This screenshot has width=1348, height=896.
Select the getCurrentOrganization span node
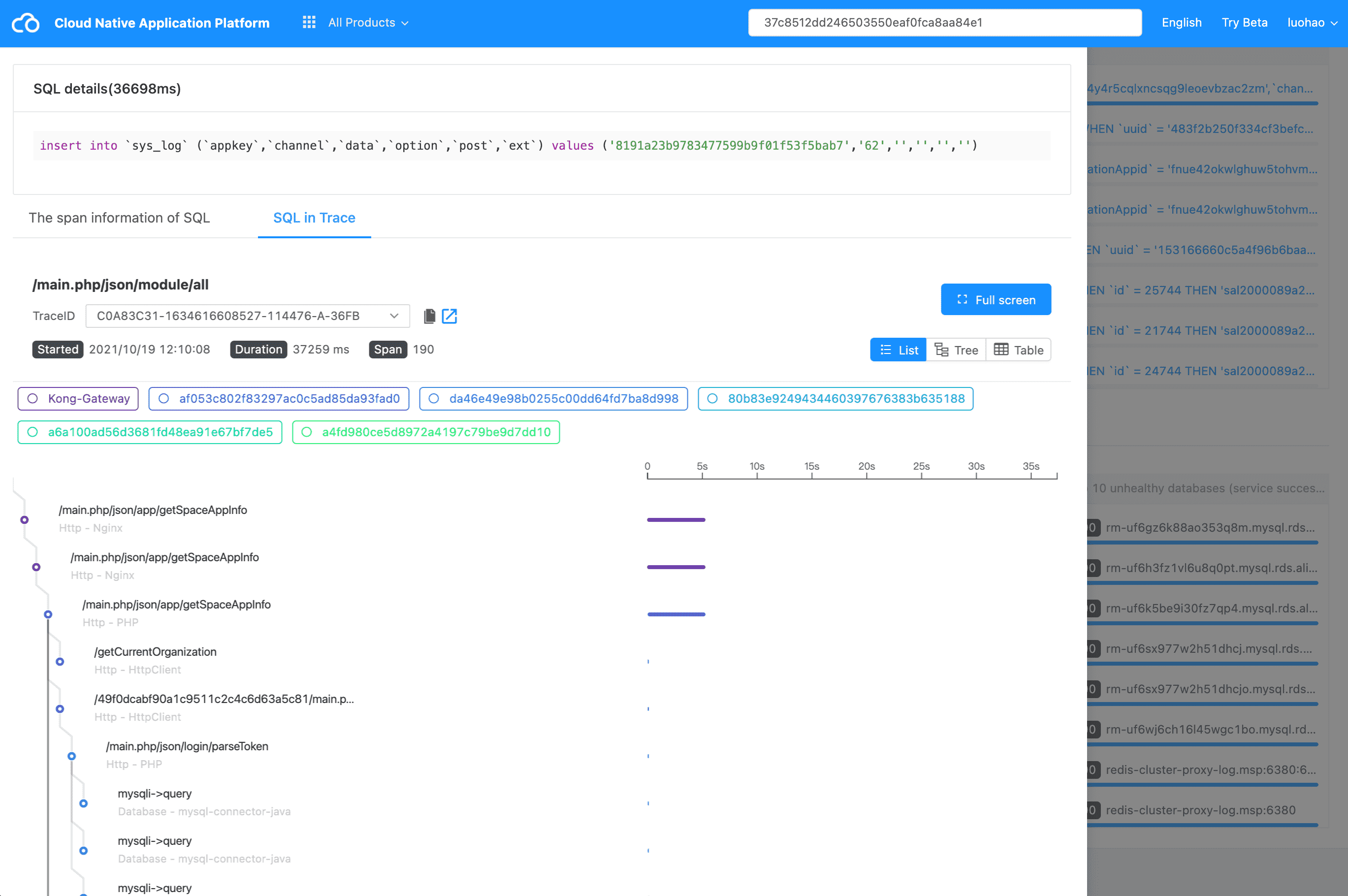pos(60,662)
